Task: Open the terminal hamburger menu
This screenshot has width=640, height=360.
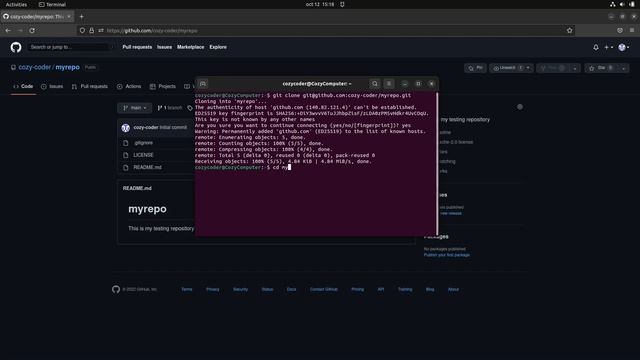Action: point(389,84)
